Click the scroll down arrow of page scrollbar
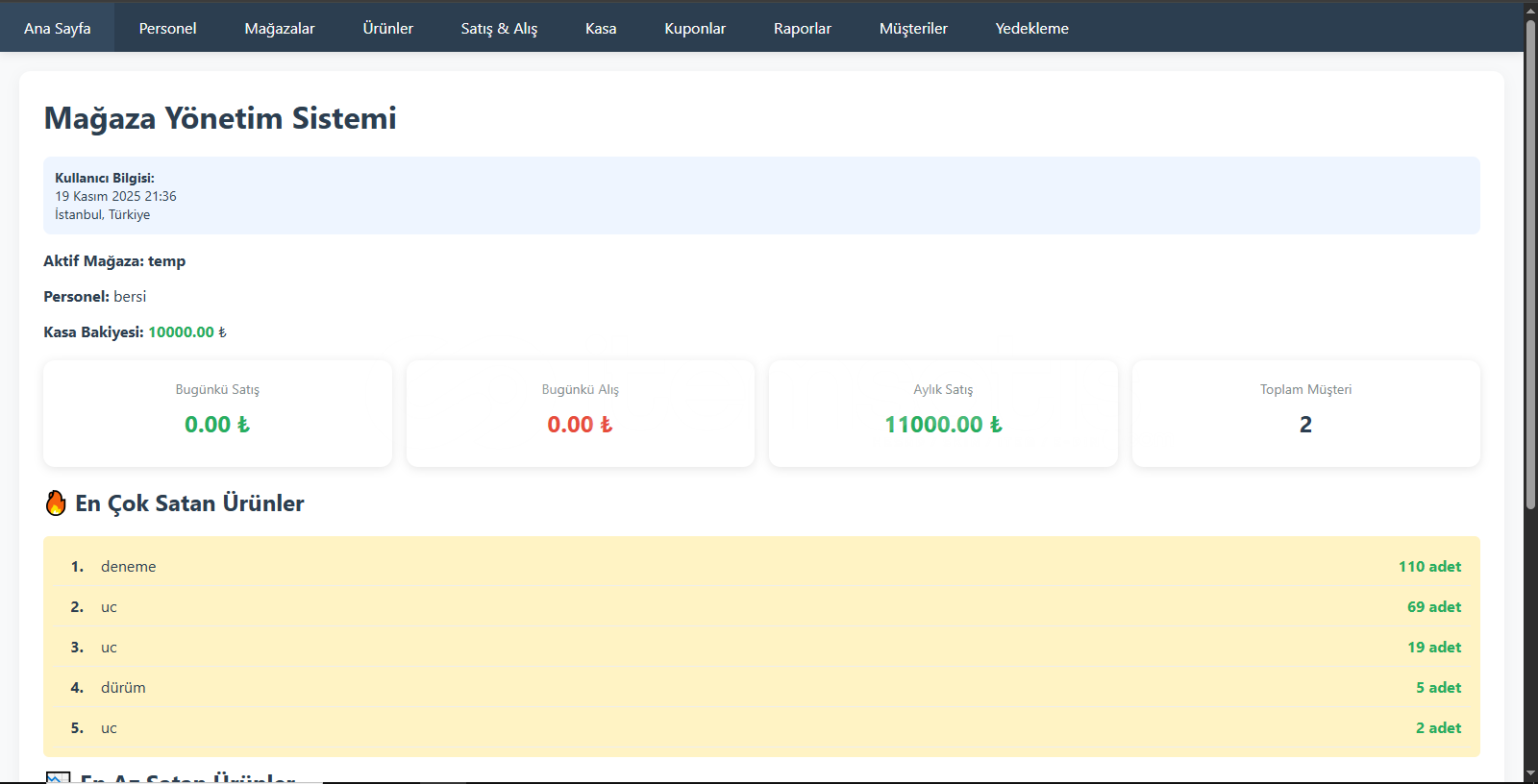 (1530, 773)
